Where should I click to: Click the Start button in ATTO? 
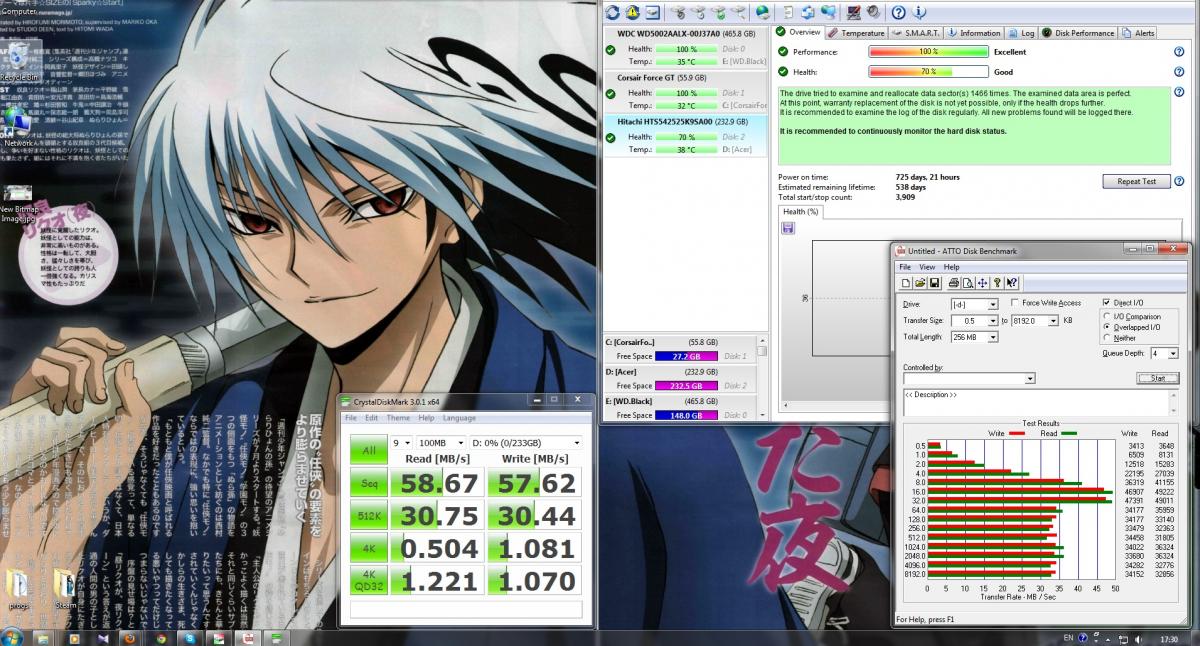[x=1158, y=378]
